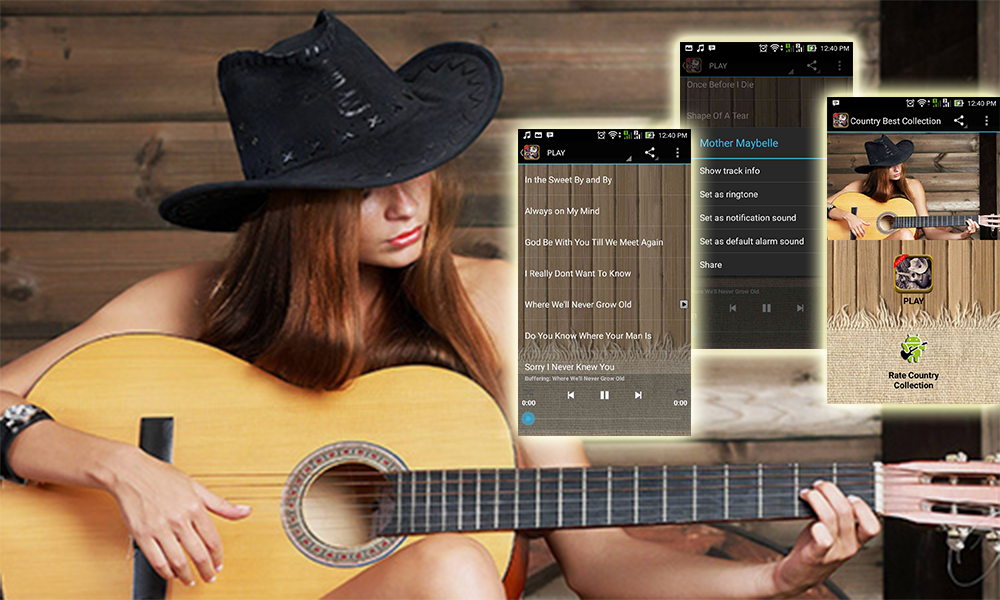
Task: Tap Rate Country Collection android icon
Action: pos(913,349)
